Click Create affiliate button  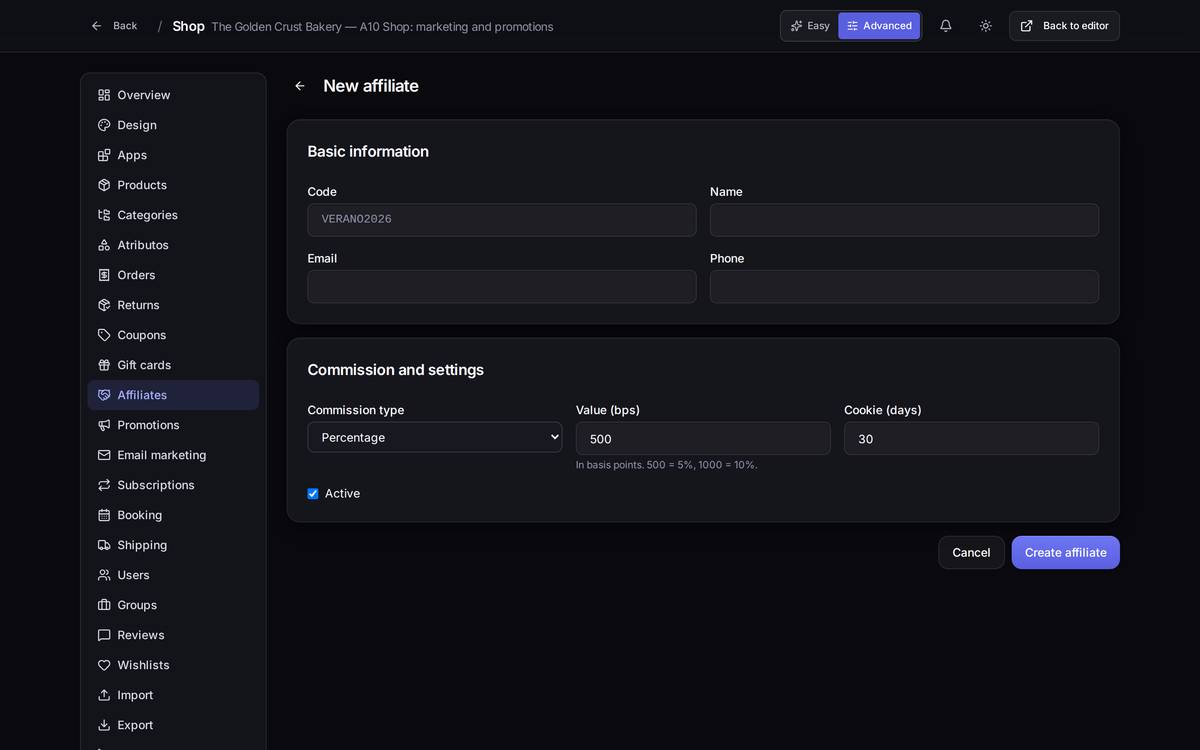(x=1066, y=553)
